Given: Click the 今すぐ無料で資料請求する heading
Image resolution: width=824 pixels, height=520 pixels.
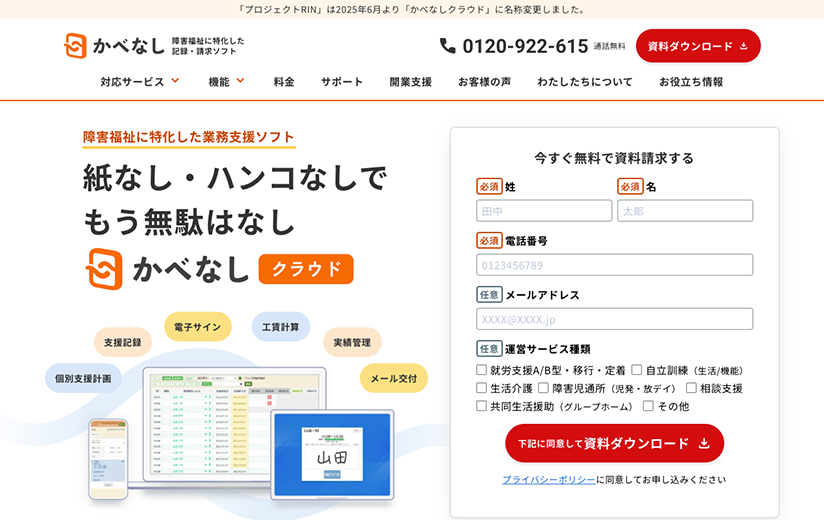Looking at the screenshot, I should (x=614, y=158).
